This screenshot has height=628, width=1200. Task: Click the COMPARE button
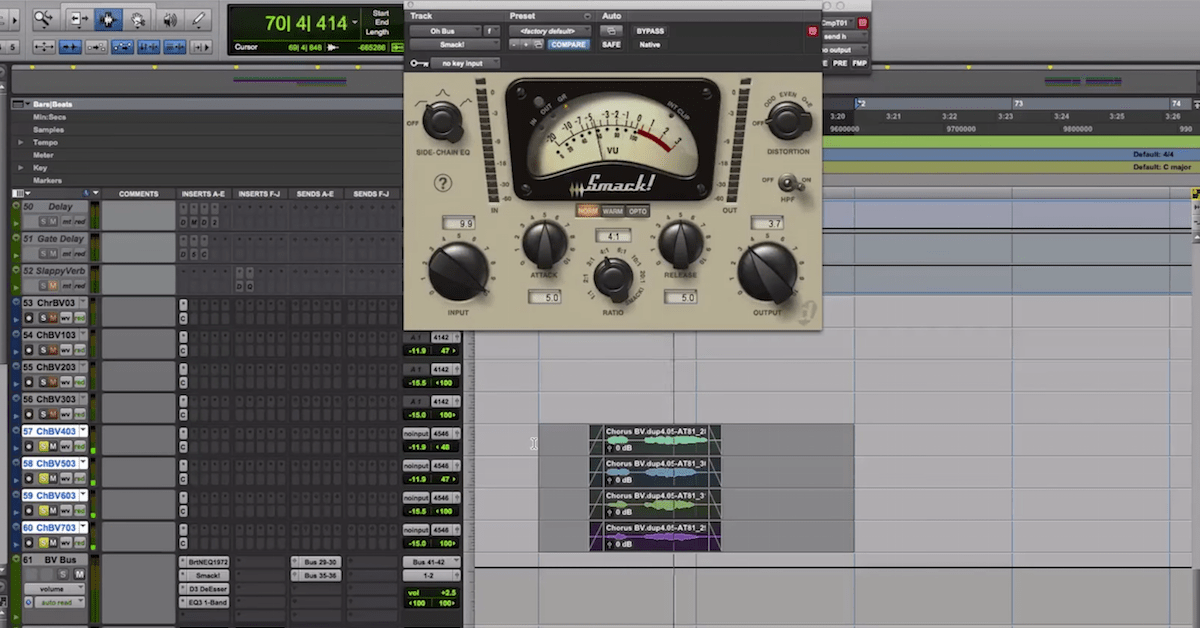(x=569, y=44)
